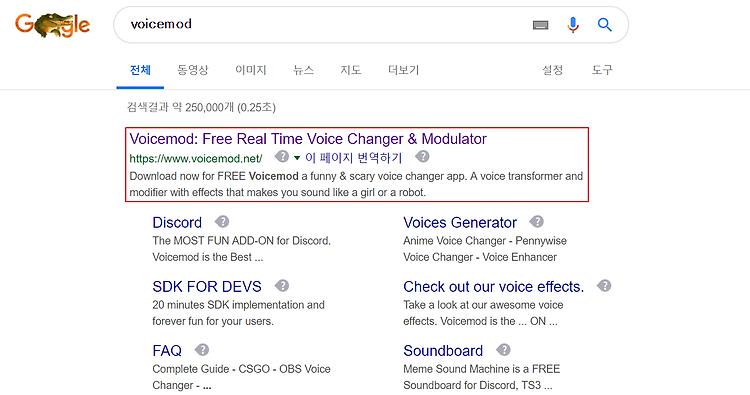Image resolution: width=750 pixels, height=395 pixels.
Task: Select the 전체 tab
Action: tap(140, 70)
